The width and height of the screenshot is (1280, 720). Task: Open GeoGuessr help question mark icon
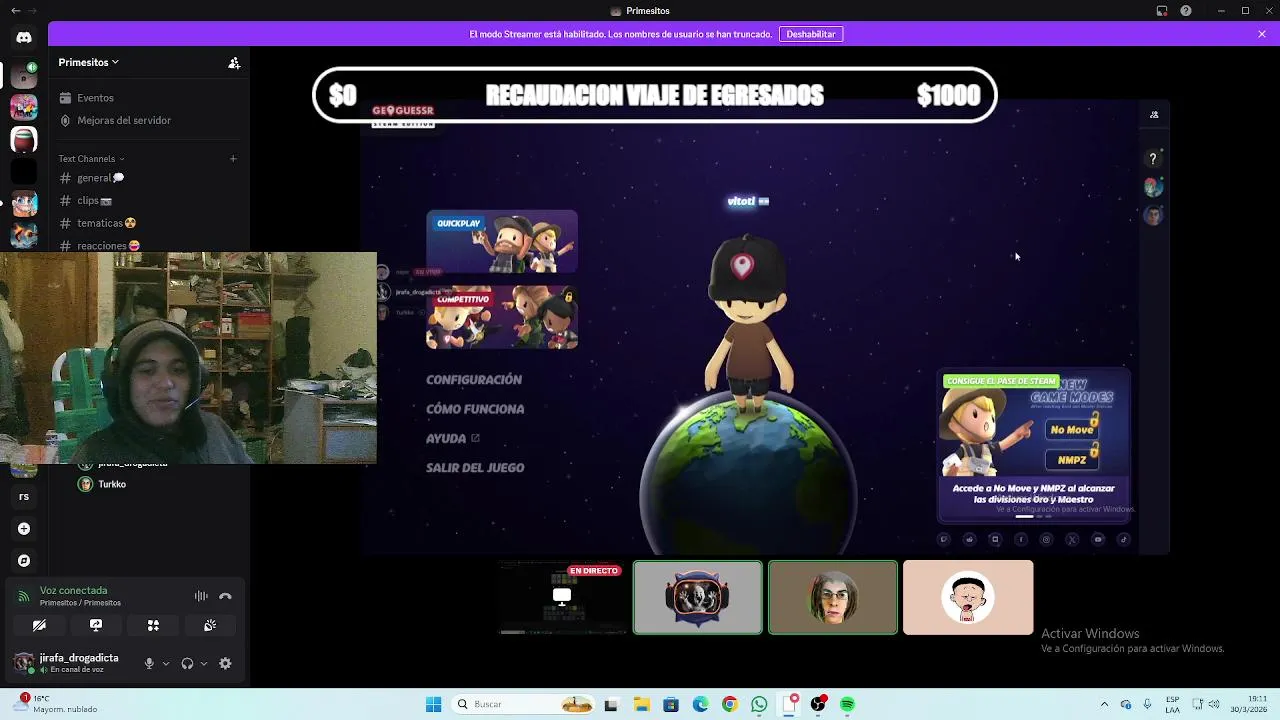pyautogui.click(x=1153, y=159)
